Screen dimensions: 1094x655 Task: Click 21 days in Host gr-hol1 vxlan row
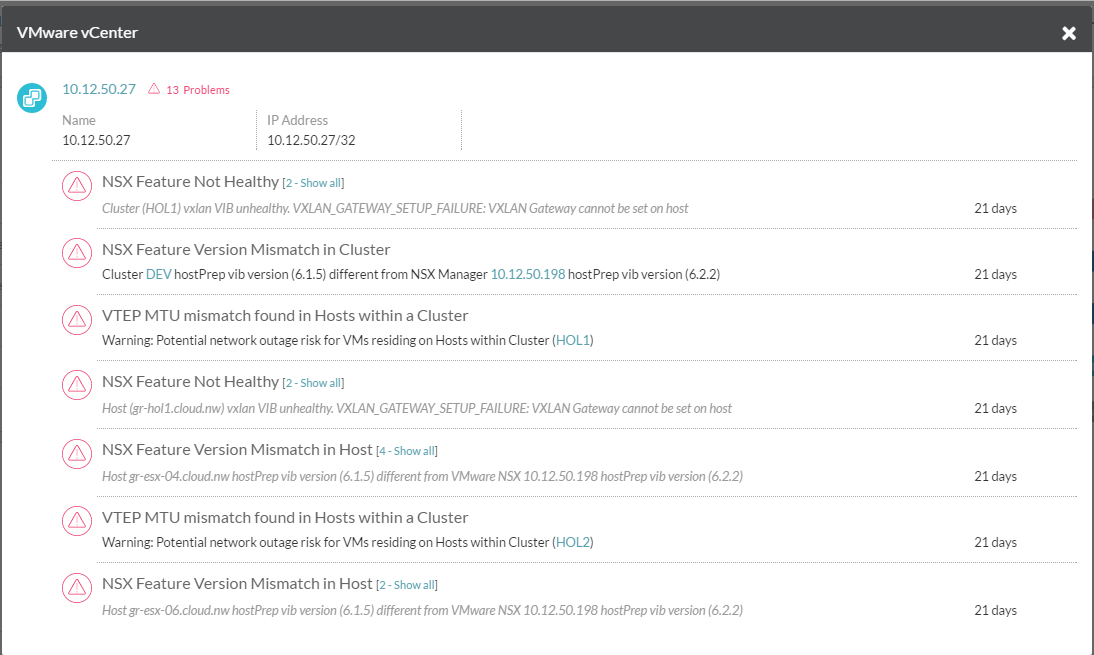click(996, 408)
